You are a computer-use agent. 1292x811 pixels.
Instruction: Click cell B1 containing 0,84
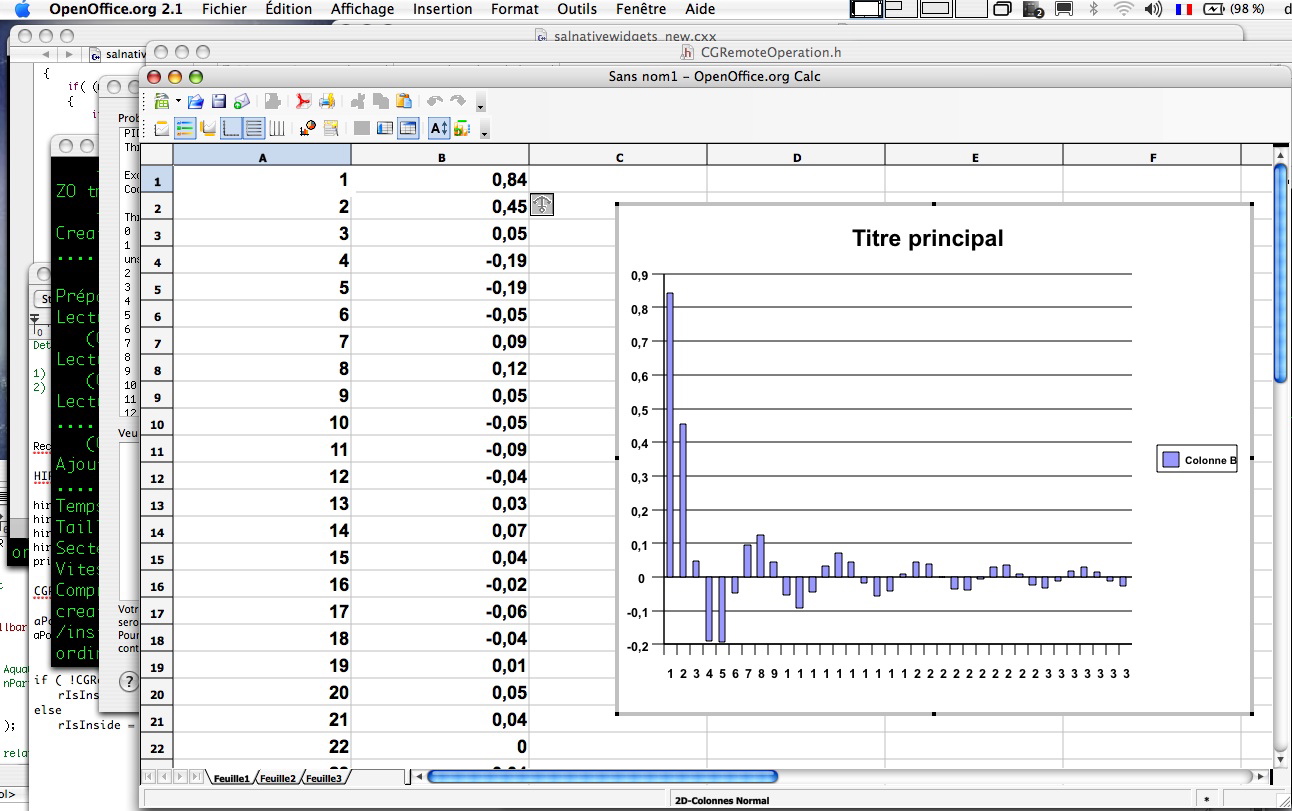(440, 180)
